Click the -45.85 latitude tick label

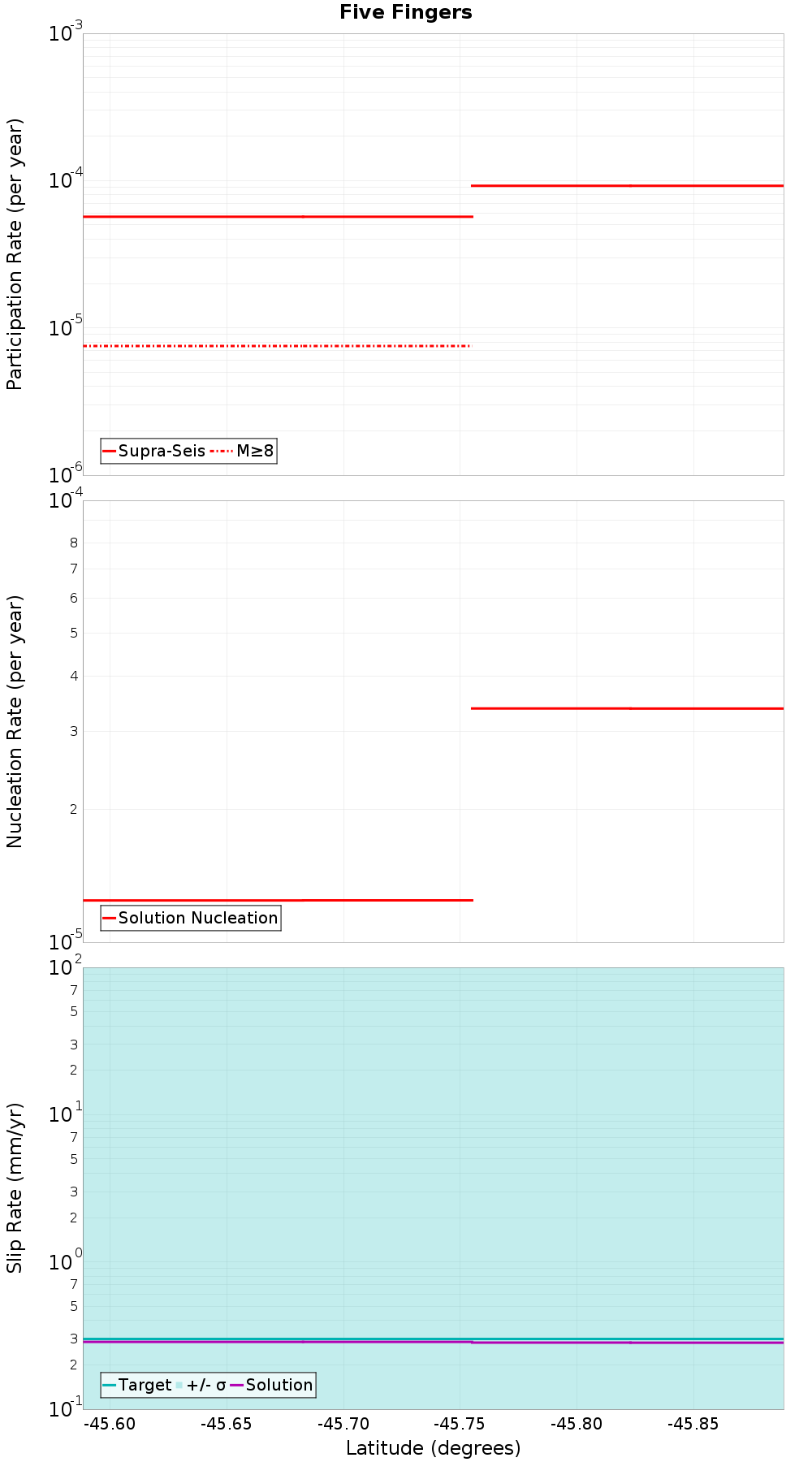[693, 1424]
